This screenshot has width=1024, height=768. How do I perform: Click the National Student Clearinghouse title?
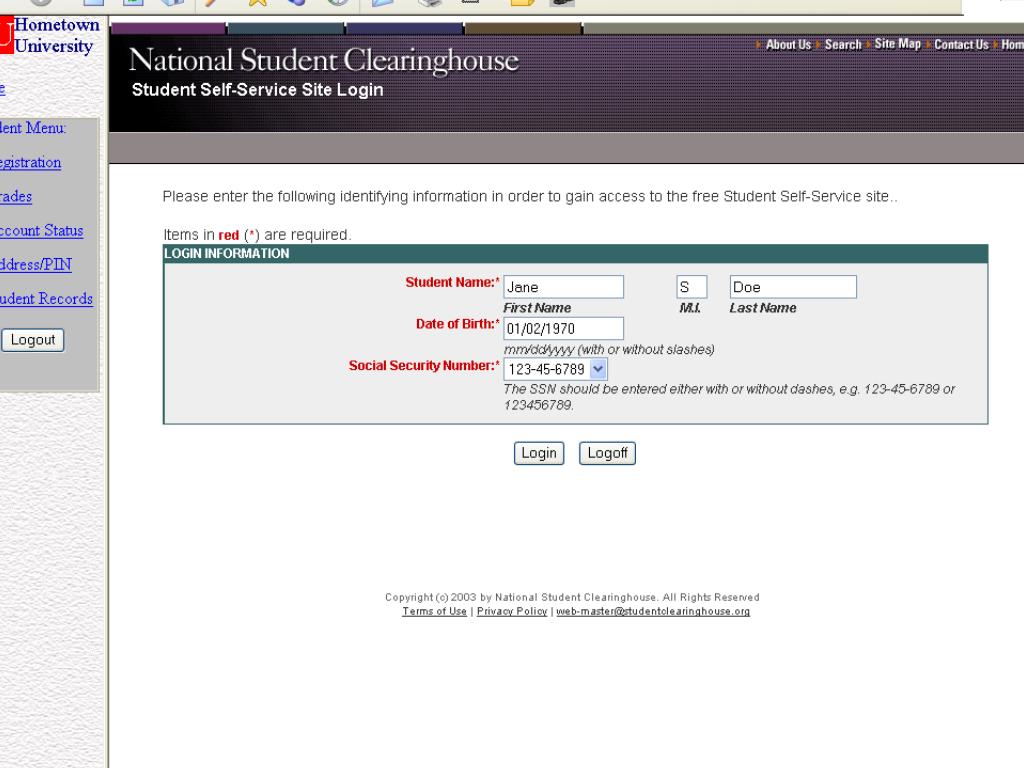pos(324,60)
